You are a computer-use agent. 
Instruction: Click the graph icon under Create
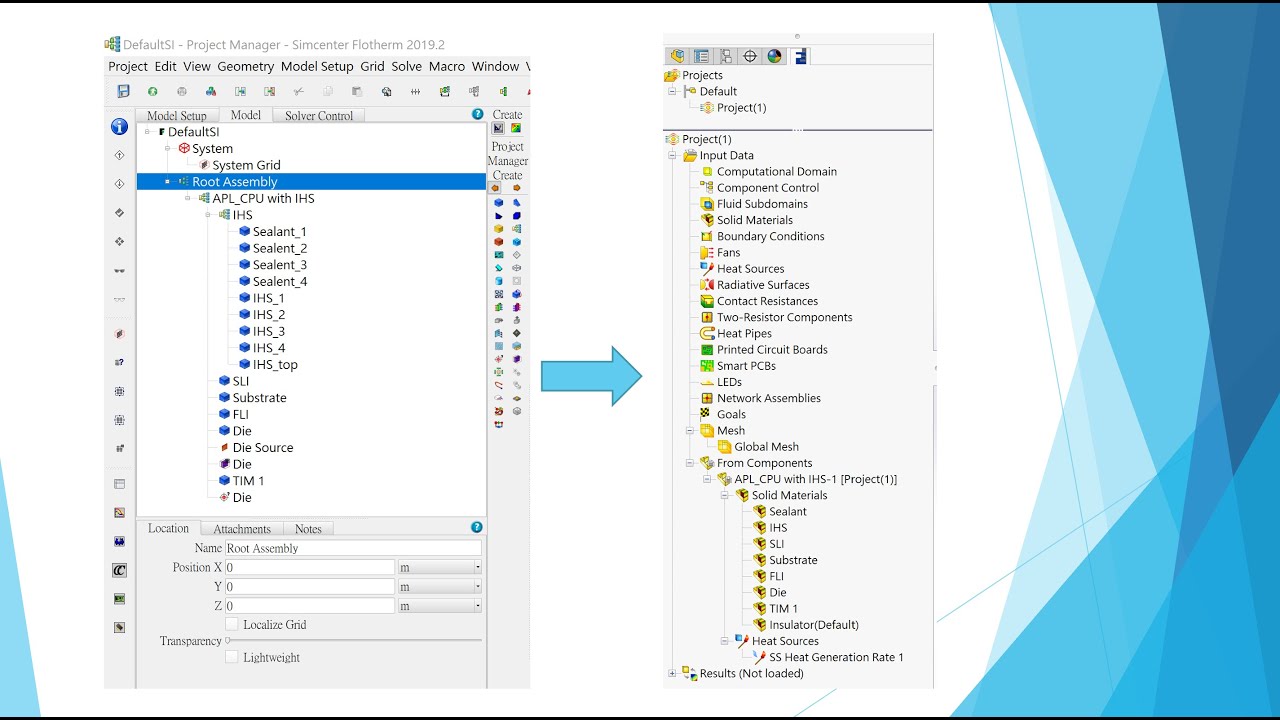coord(498,129)
